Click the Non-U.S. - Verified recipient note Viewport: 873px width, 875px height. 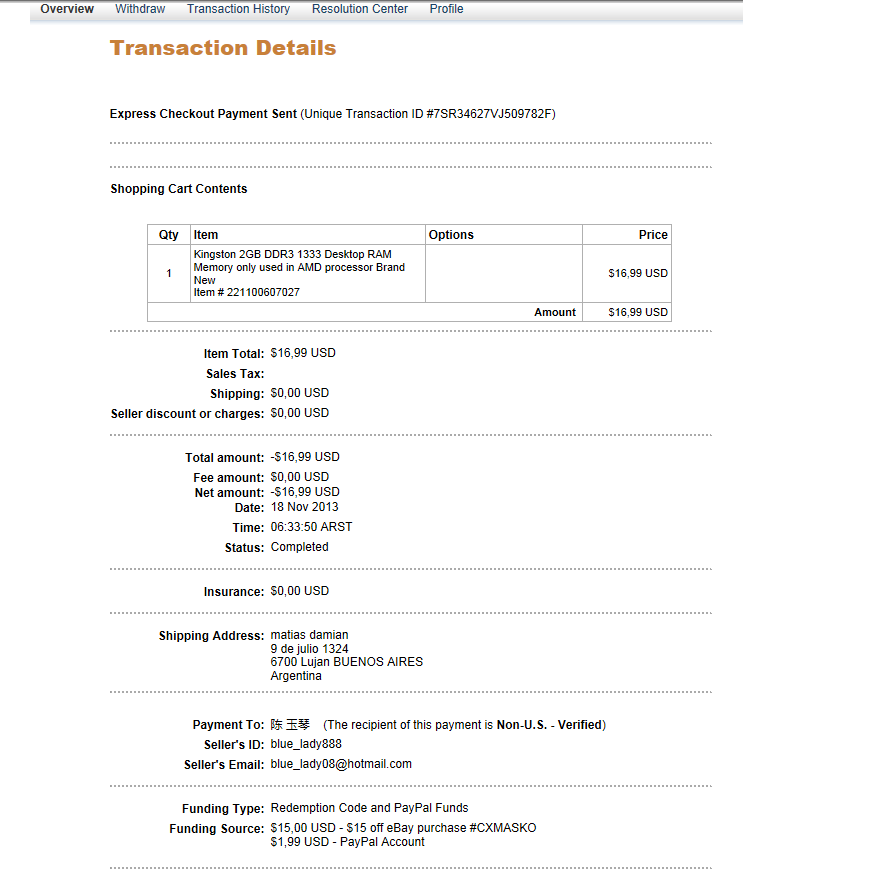(x=464, y=725)
